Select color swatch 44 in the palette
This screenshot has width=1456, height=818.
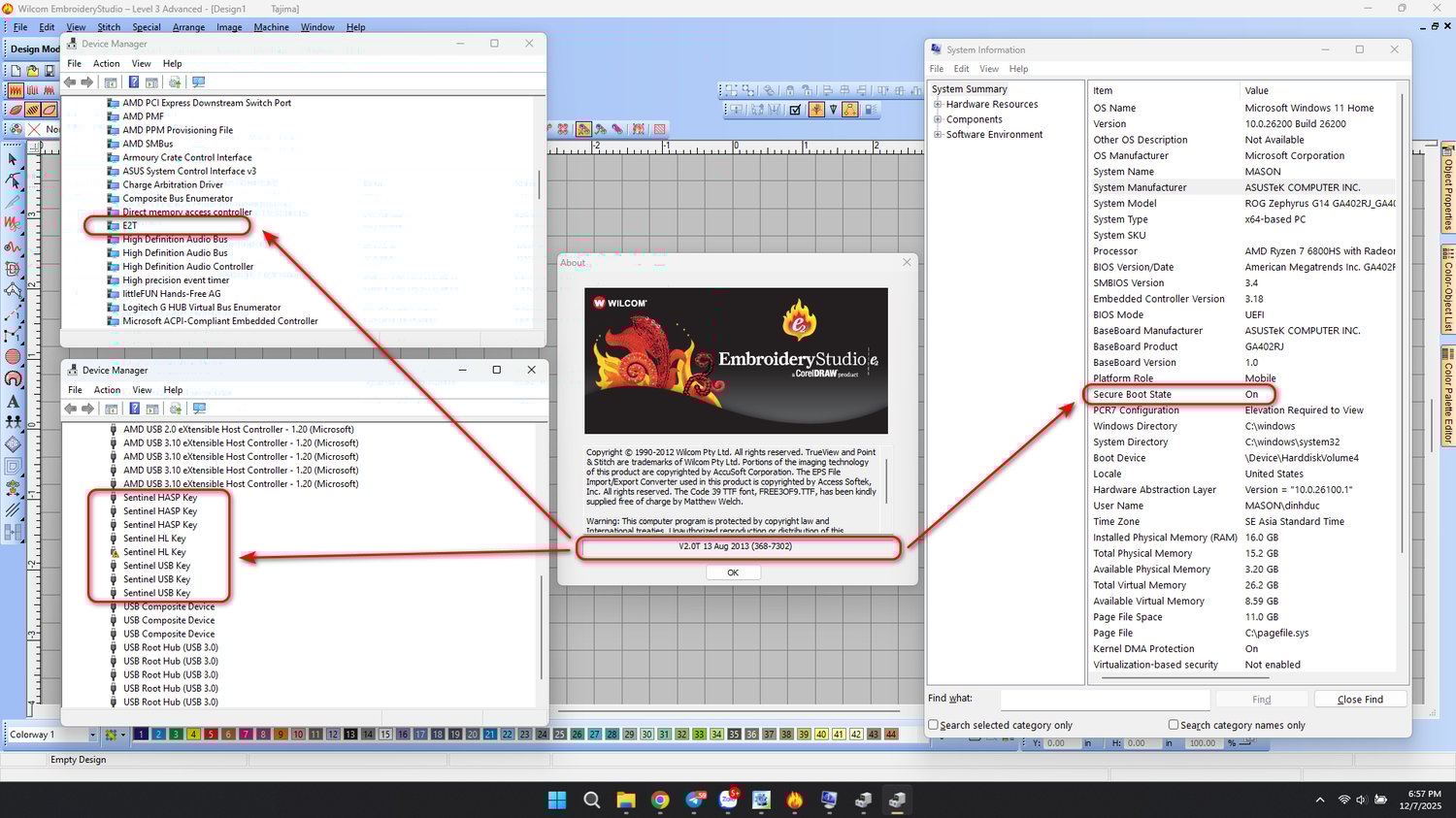[891, 735]
